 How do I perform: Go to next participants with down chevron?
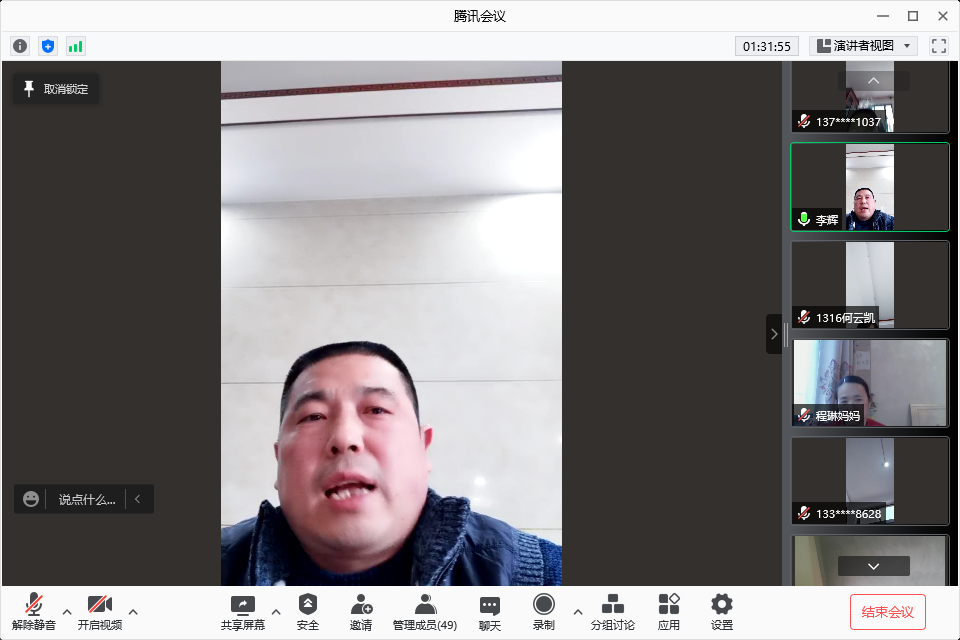pos(874,566)
